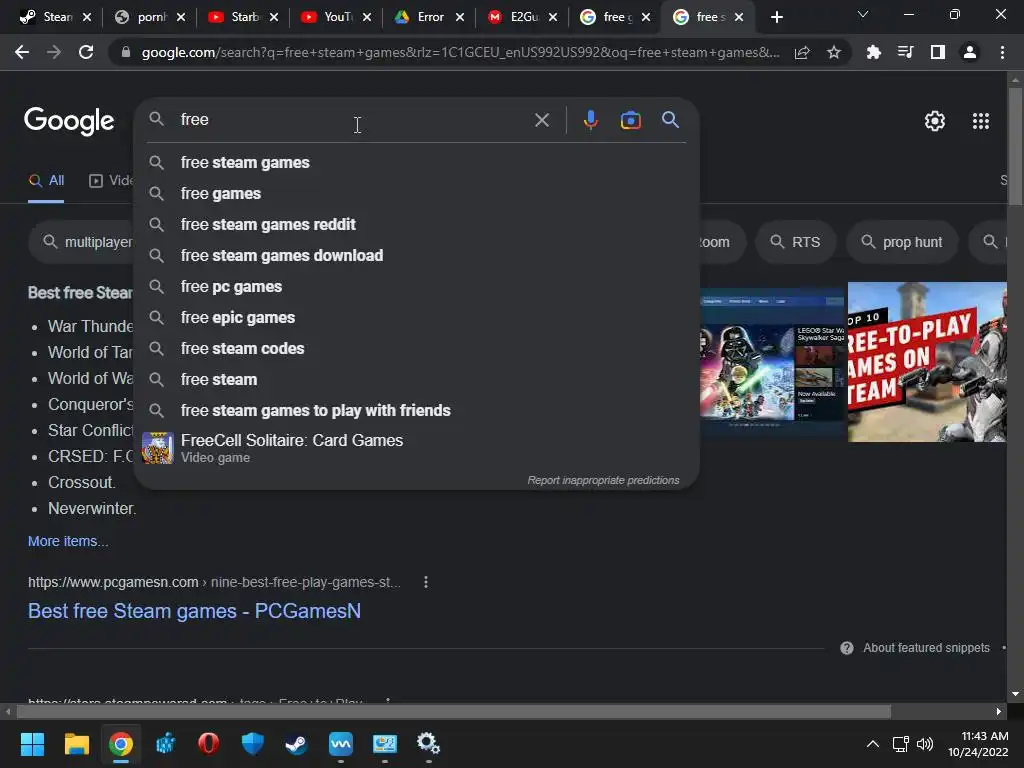Choose suggestion 'free epic games'

click(x=417, y=317)
